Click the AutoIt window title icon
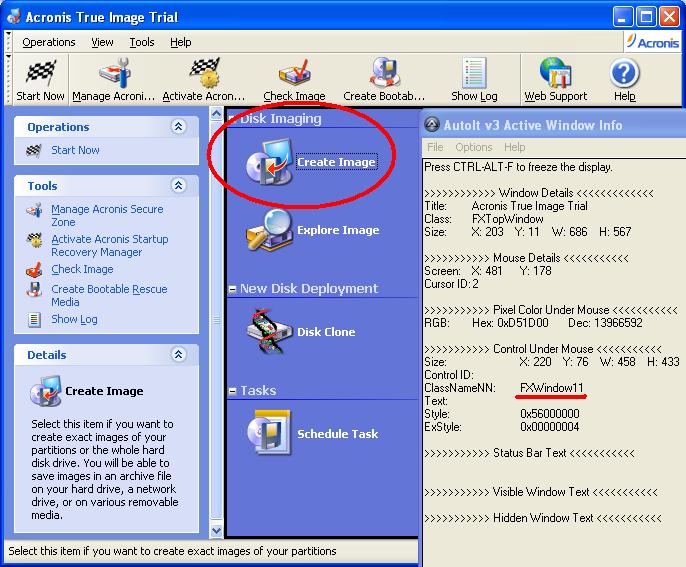686x567 pixels. tap(432, 125)
